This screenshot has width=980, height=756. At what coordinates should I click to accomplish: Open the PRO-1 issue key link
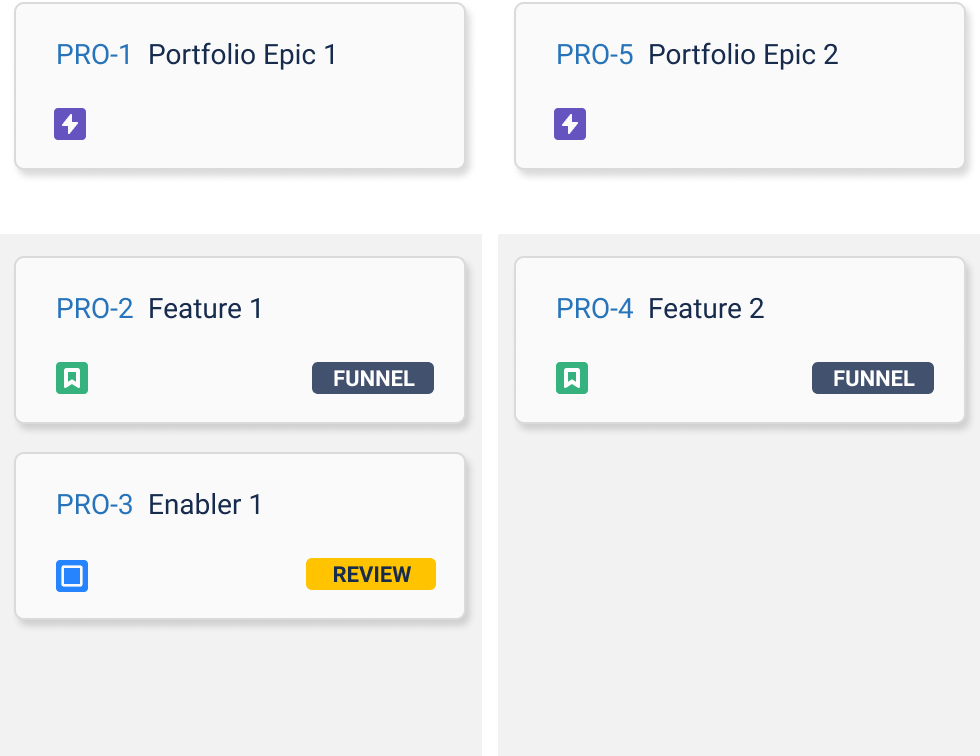tap(94, 55)
